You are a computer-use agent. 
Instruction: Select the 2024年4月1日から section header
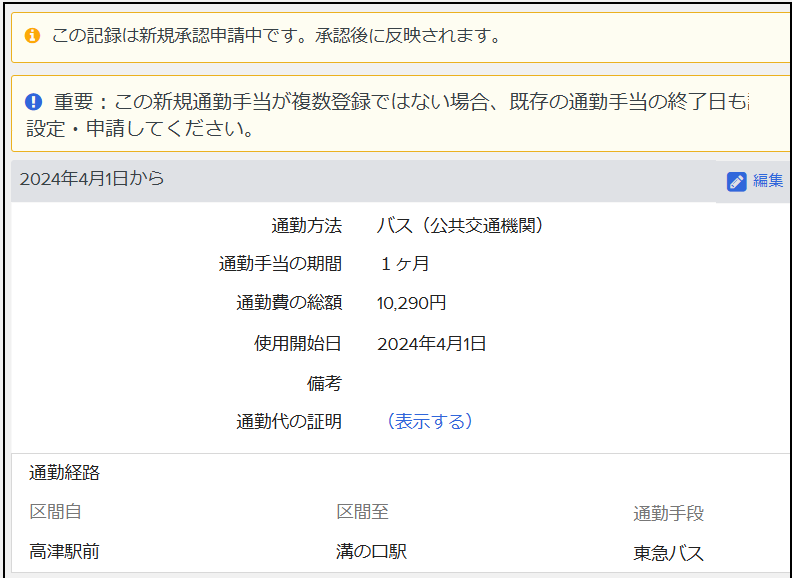click(92, 179)
